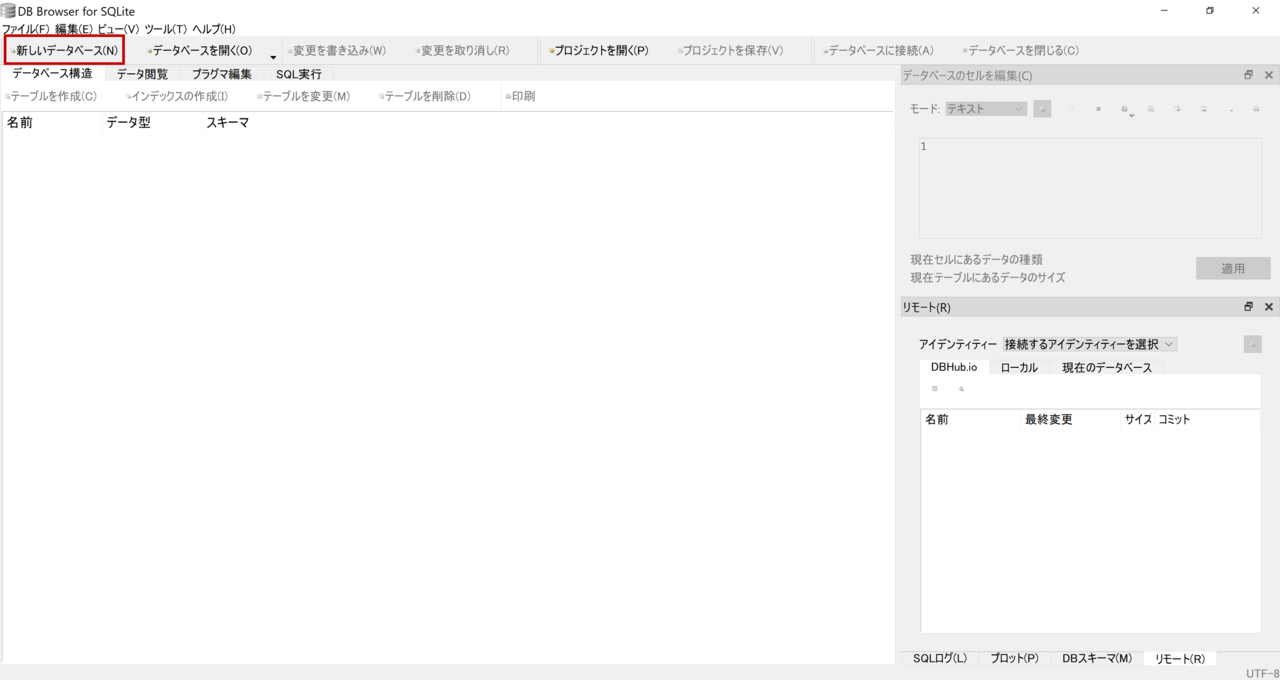Viewport: 1280px width, 680px height.
Task: Open the アイデンティティー selection dropdown
Action: [x=1090, y=344]
